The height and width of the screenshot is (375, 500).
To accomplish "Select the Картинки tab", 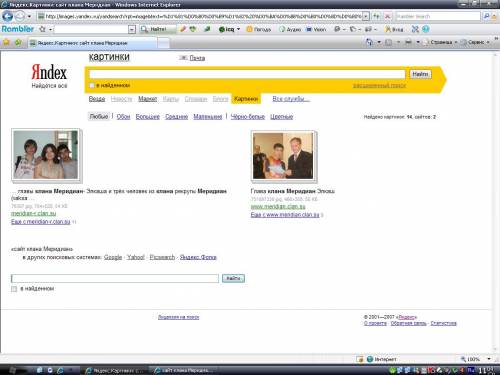I will pos(246,99).
